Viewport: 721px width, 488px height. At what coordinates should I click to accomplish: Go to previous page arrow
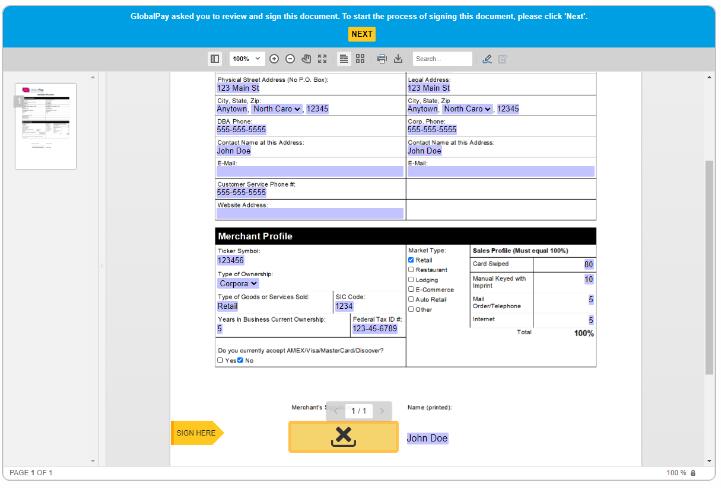(336, 411)
